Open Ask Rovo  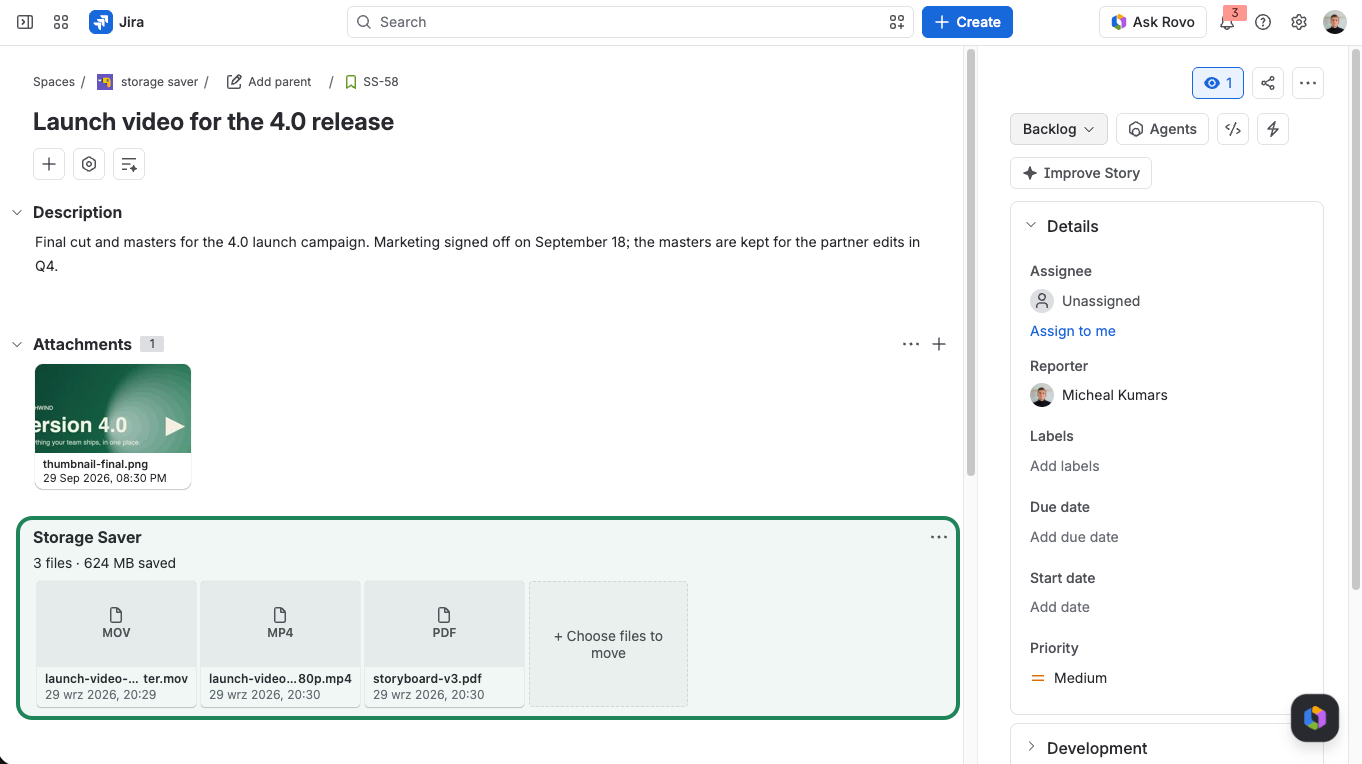coord(1153,22)
